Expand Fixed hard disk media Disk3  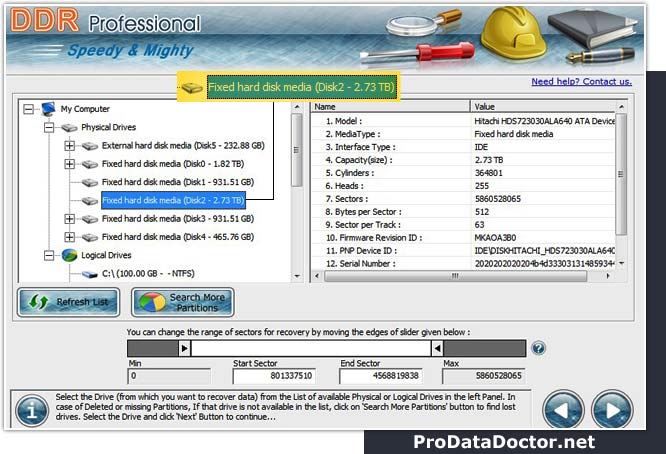pyautogui.click(x=70, y=219)
